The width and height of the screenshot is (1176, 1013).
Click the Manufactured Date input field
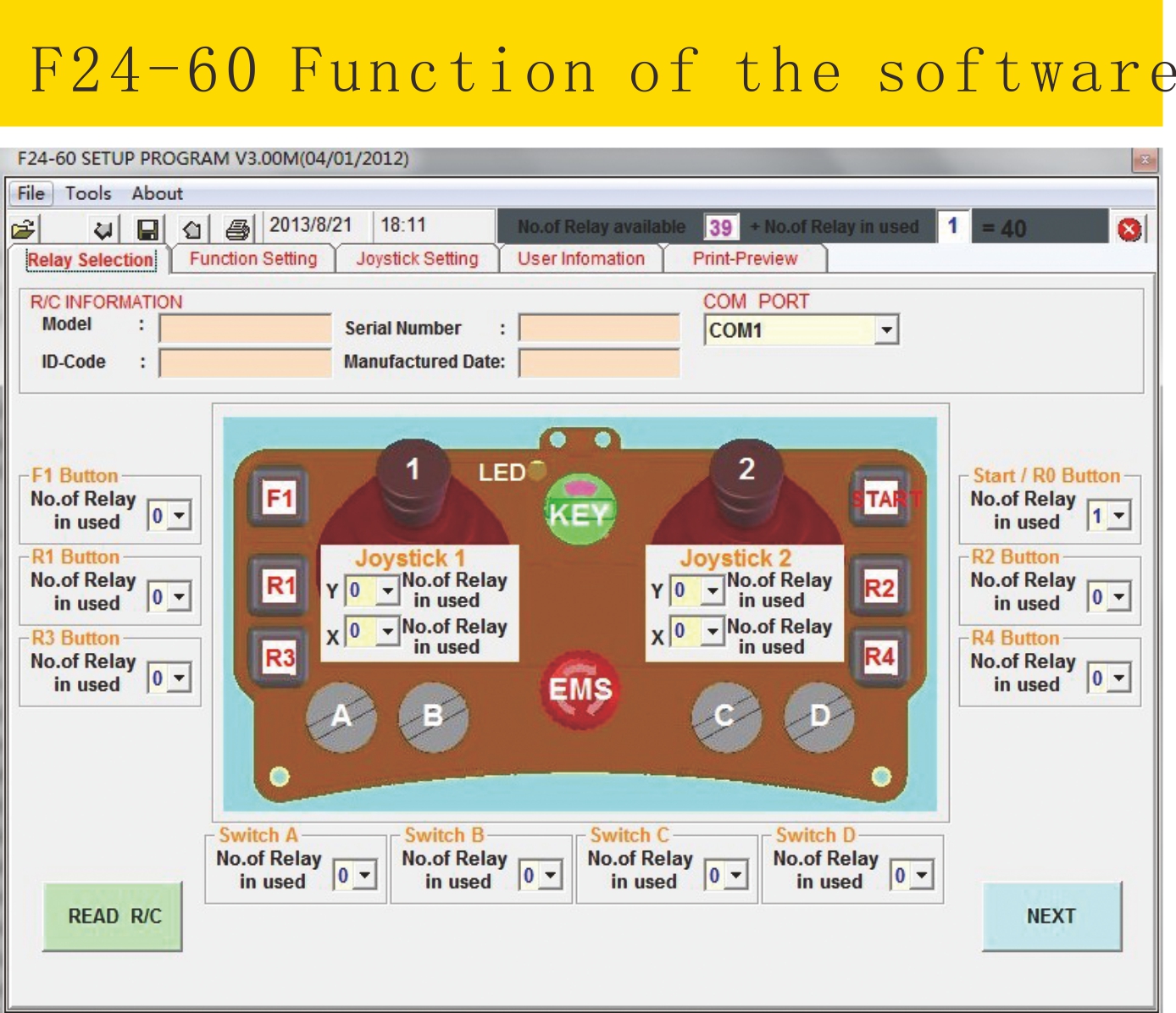point(600,363)
